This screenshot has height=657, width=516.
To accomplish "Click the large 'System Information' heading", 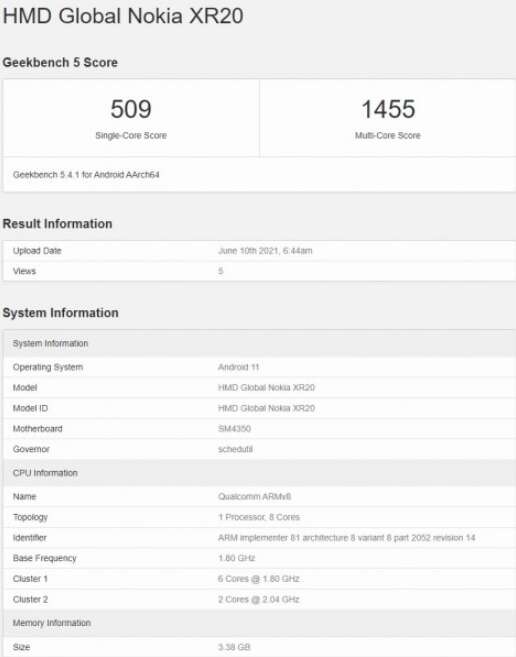I will pos(60,313).
